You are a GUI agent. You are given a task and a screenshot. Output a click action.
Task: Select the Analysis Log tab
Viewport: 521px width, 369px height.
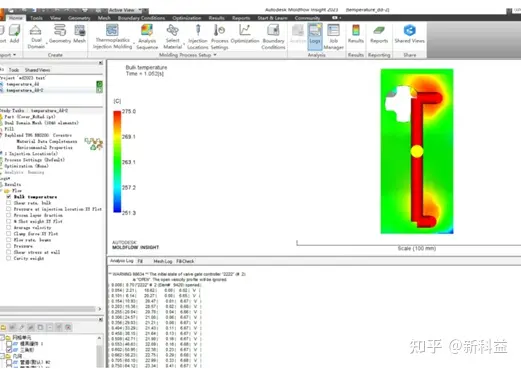point(122,261)
